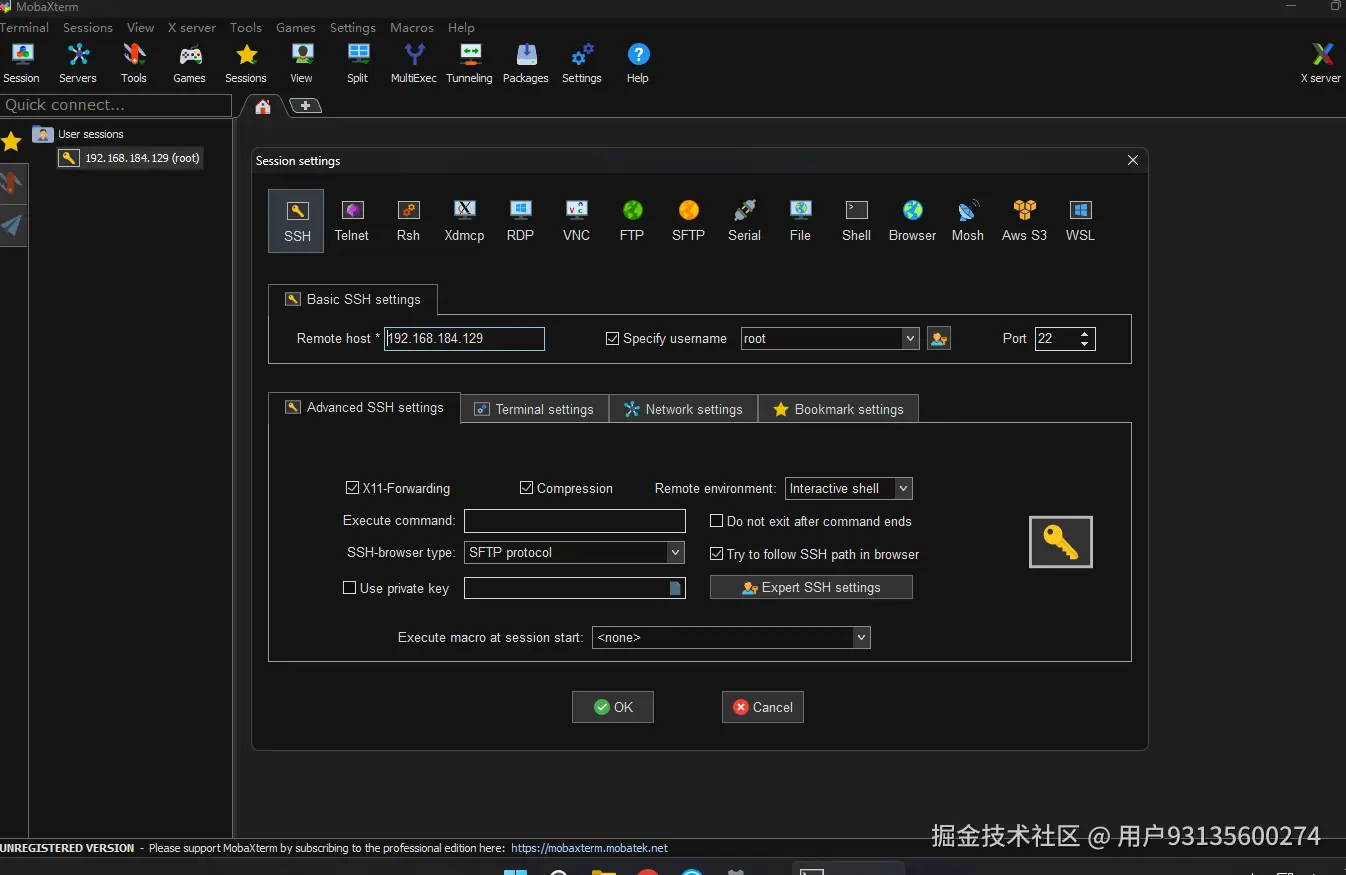The width and height of the screenshot is (1346, 875).
Task: Open Remote environment dropdown
Action: click(904, 488)
